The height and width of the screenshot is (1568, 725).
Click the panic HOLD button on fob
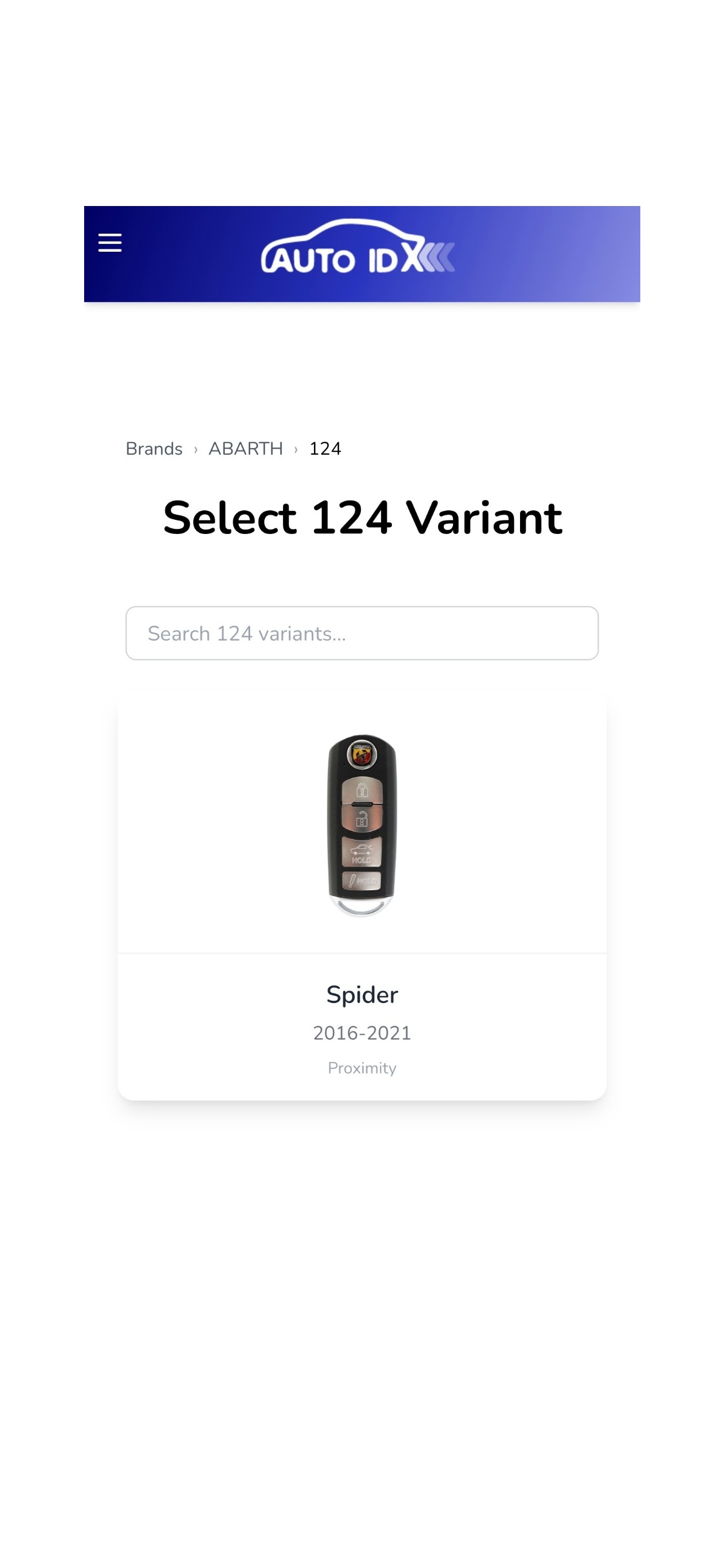click(x=362, y=880)
